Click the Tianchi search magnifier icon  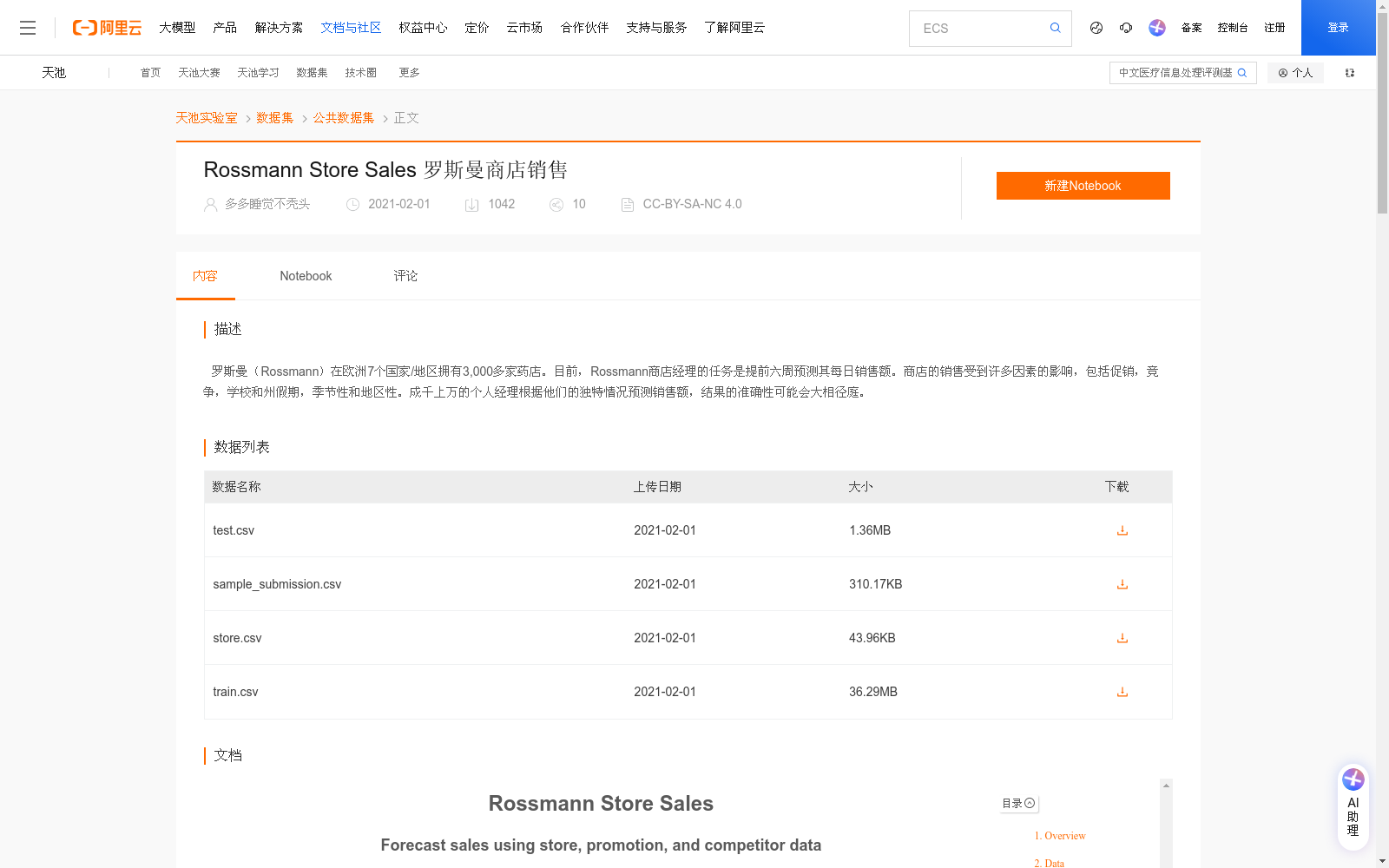coord(1242,73)
